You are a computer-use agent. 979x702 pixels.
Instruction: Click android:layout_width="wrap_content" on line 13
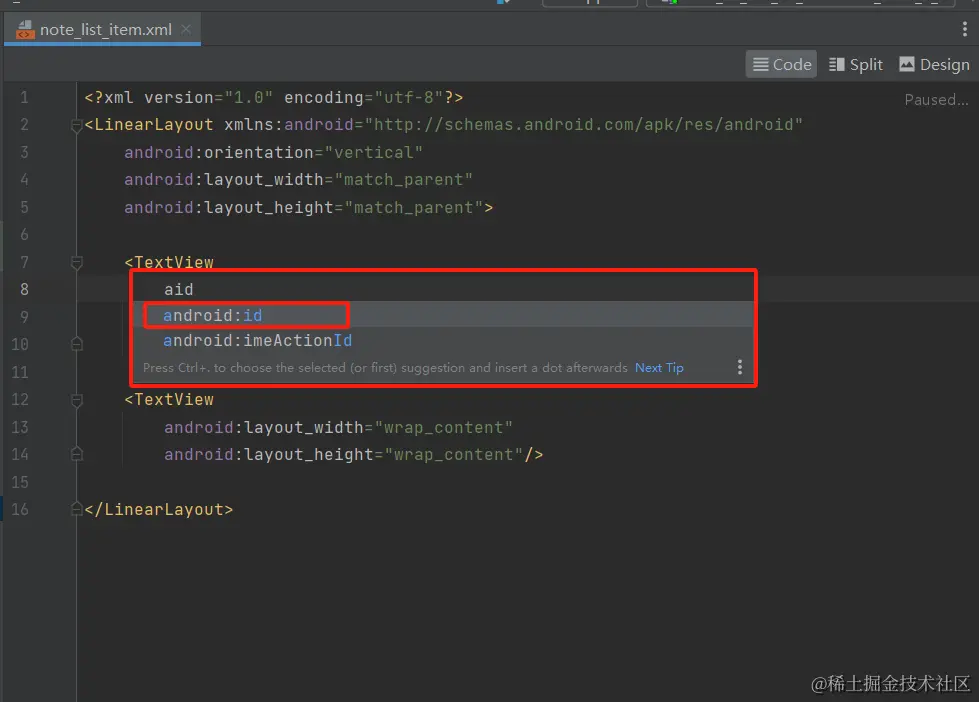coord(338,427)
